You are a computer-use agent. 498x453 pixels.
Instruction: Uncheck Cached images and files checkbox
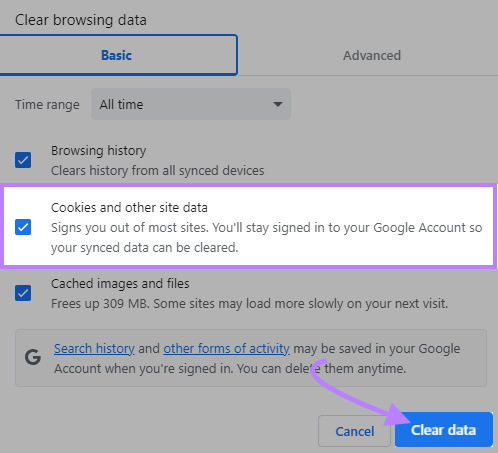point(23,293)
